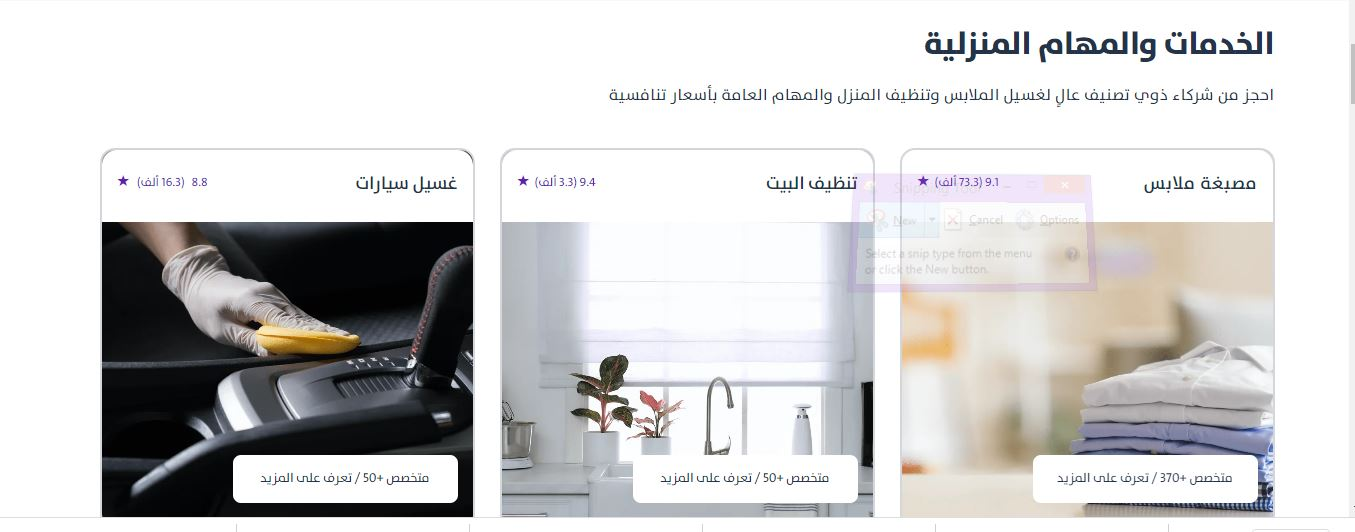Click the folded shirts laundry photo

(1087, 369)
